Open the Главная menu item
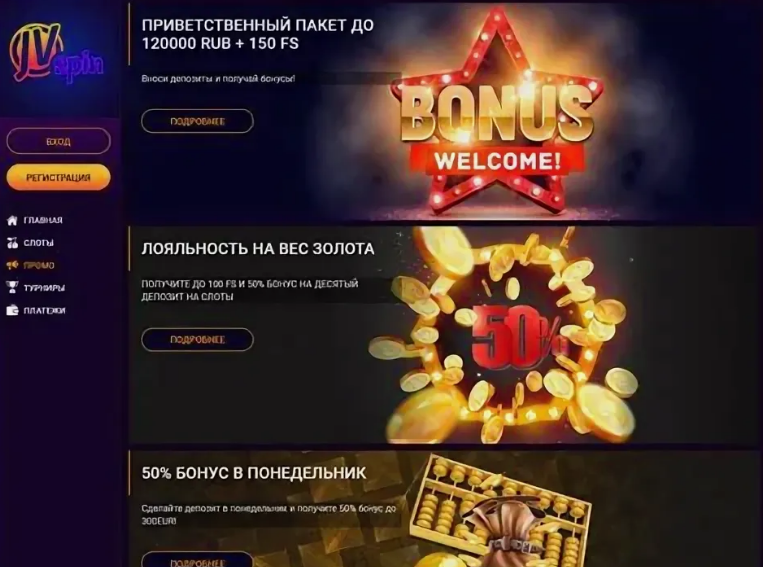 (x=43, y=220)
